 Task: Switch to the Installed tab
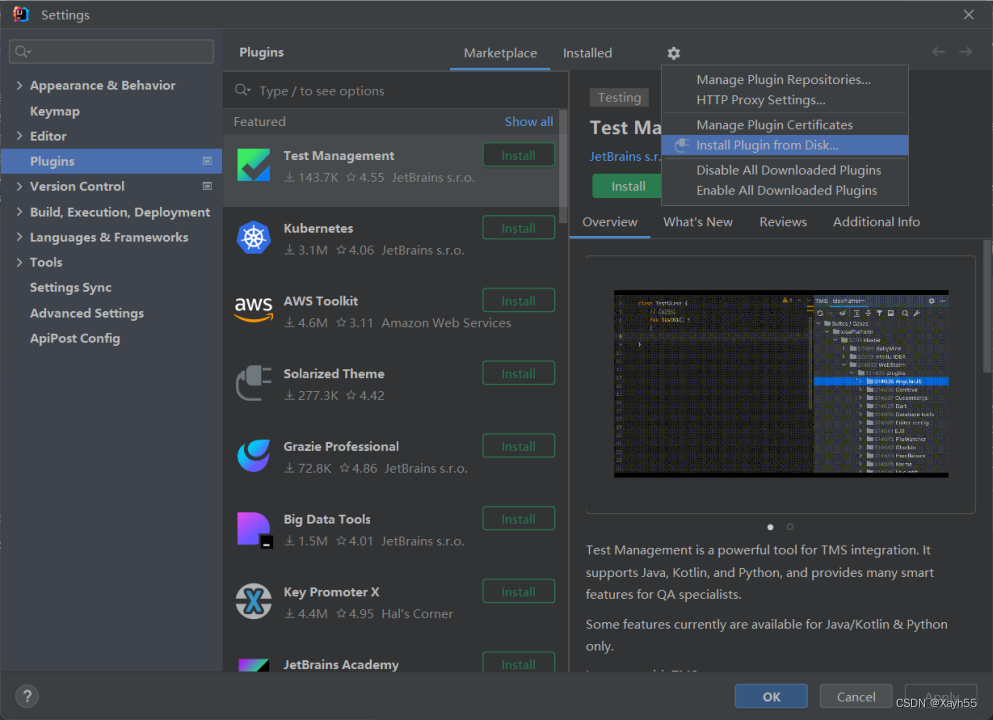pos(587,53)
